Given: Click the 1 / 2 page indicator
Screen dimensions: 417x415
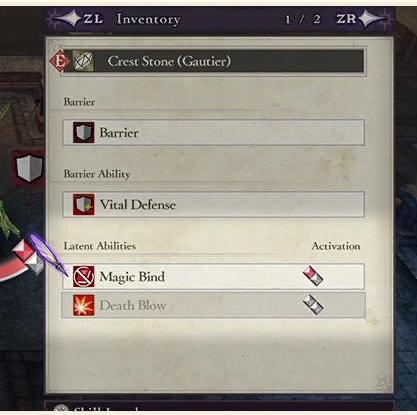Looking at the screenshot, I should coord(303,19).
